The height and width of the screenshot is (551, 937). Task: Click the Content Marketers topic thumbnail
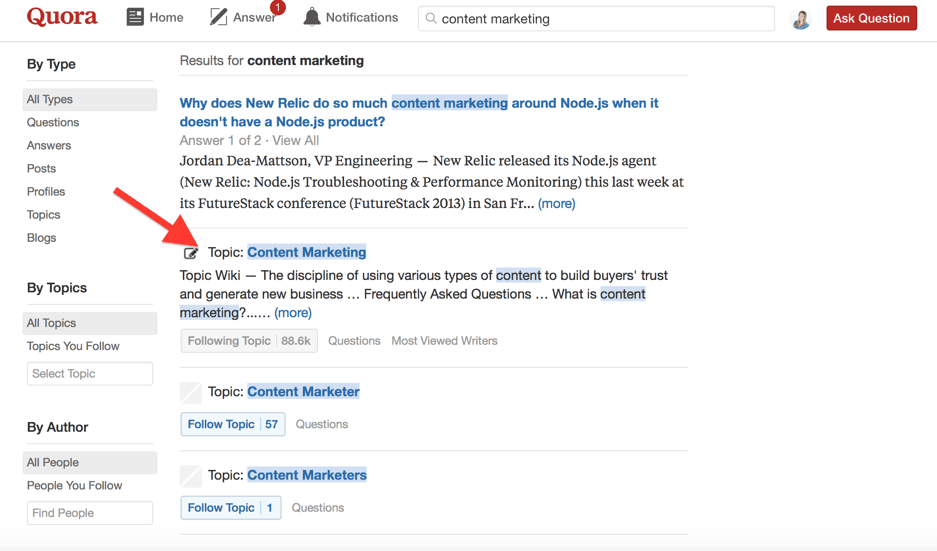(x=191, y=476)
